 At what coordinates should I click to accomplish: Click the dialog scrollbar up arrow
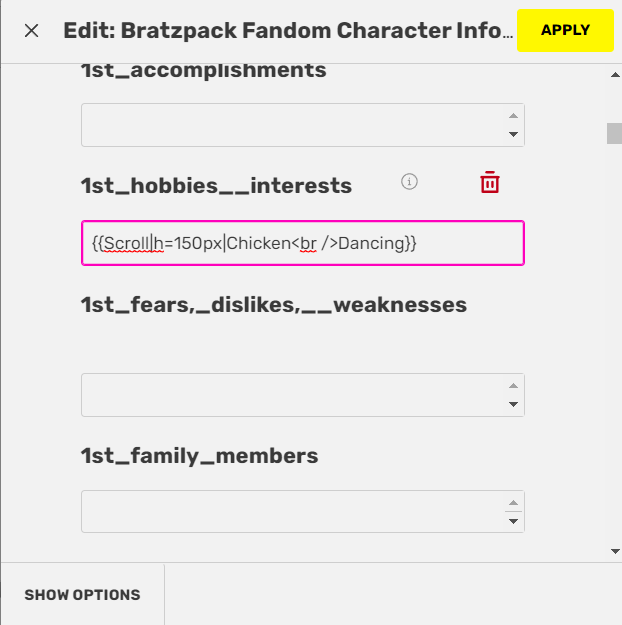tap(615, 75)
